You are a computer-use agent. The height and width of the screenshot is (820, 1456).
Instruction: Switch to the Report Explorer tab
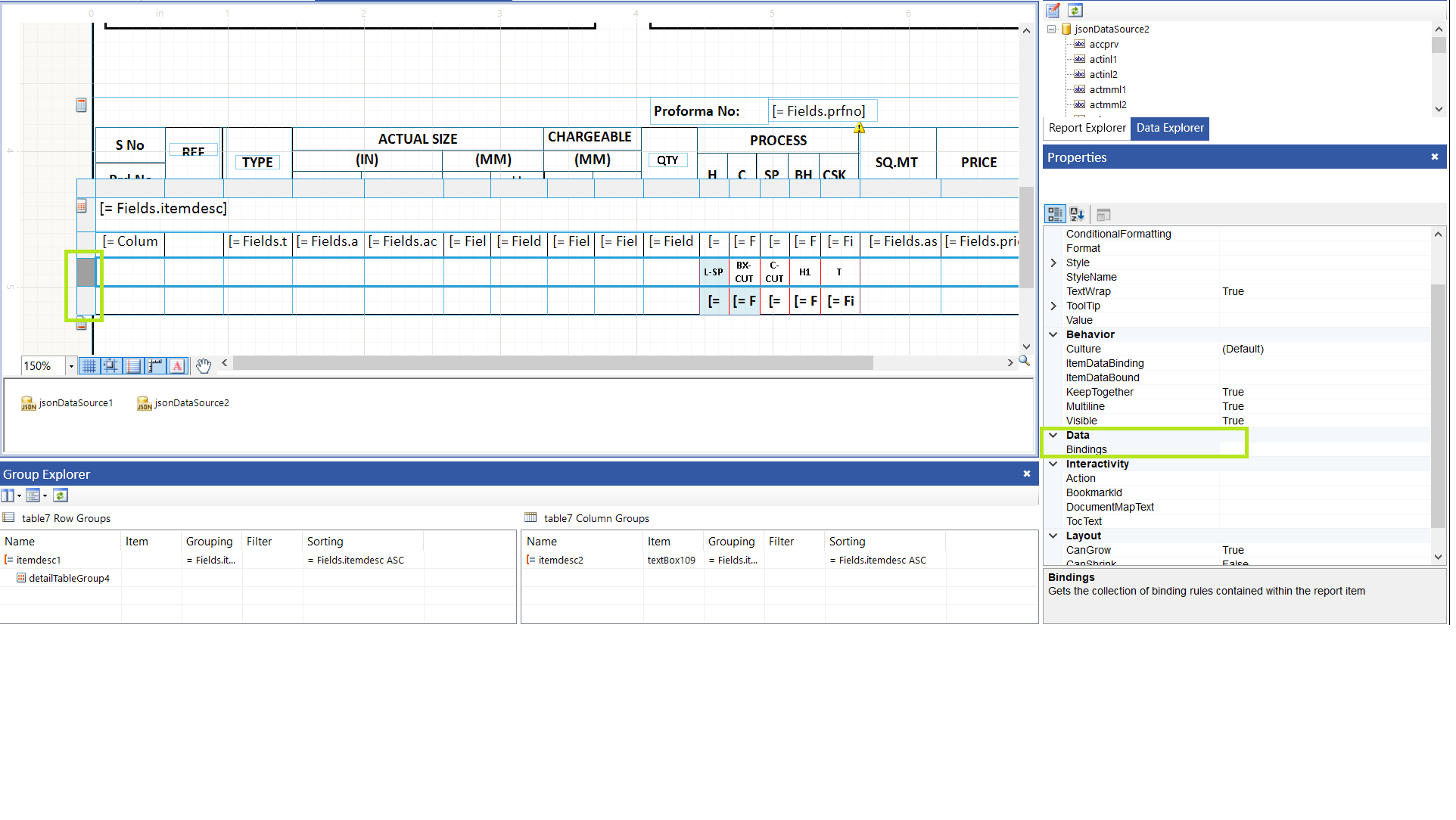(x=1087, y=128)
